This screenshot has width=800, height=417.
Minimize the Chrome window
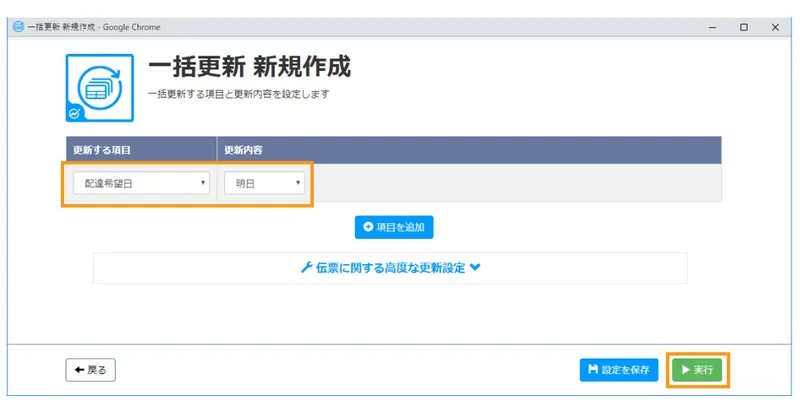(712, 27)
